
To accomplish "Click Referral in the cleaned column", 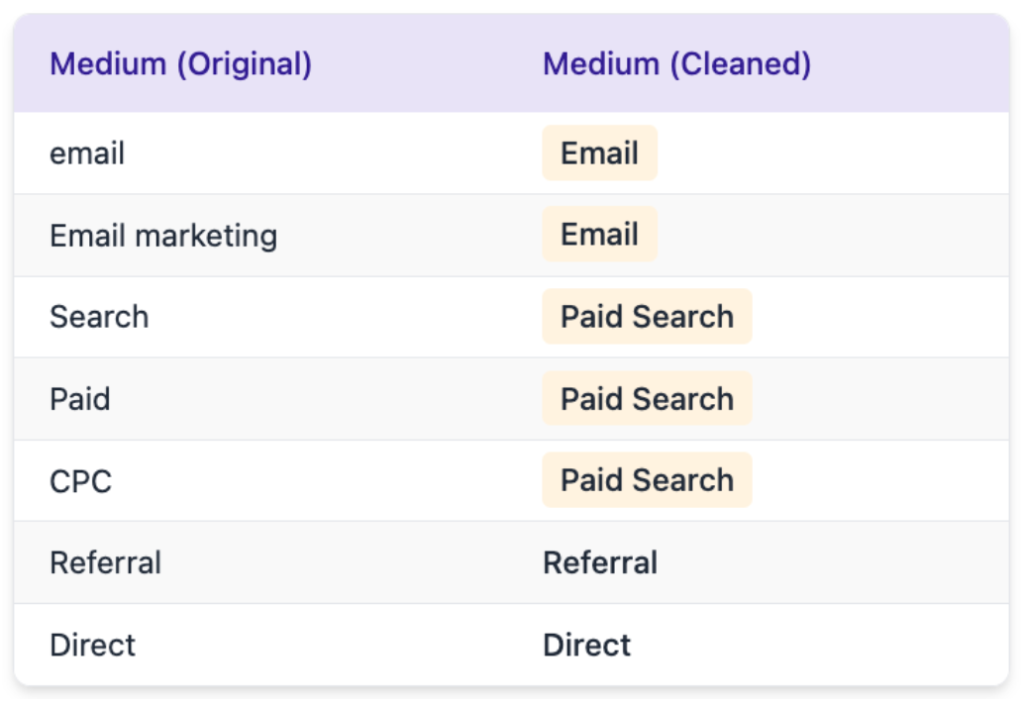I will (x=600, y=562).
